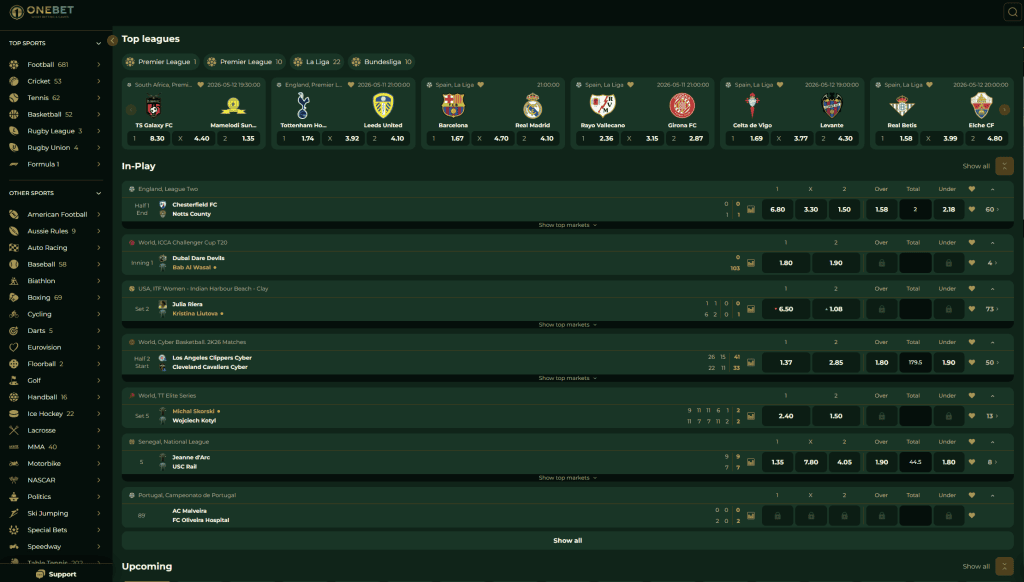Select the NASCAR sport icon

tap(14, 480)
